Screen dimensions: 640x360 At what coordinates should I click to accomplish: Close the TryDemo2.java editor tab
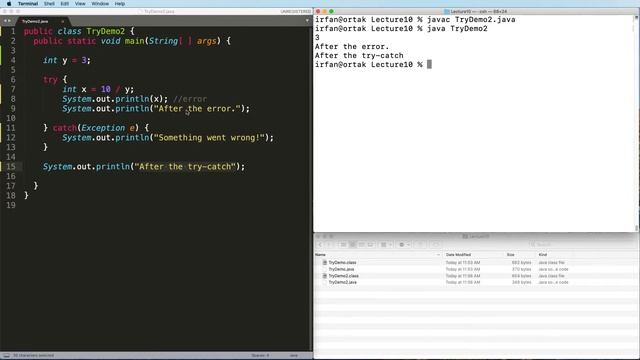click(x=62, y=21)
